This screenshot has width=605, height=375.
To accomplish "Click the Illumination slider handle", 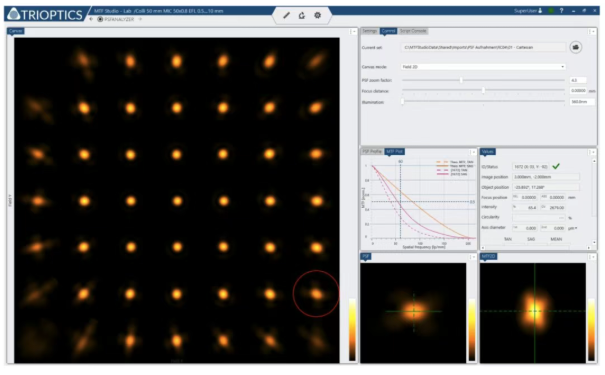I will 402,101.
